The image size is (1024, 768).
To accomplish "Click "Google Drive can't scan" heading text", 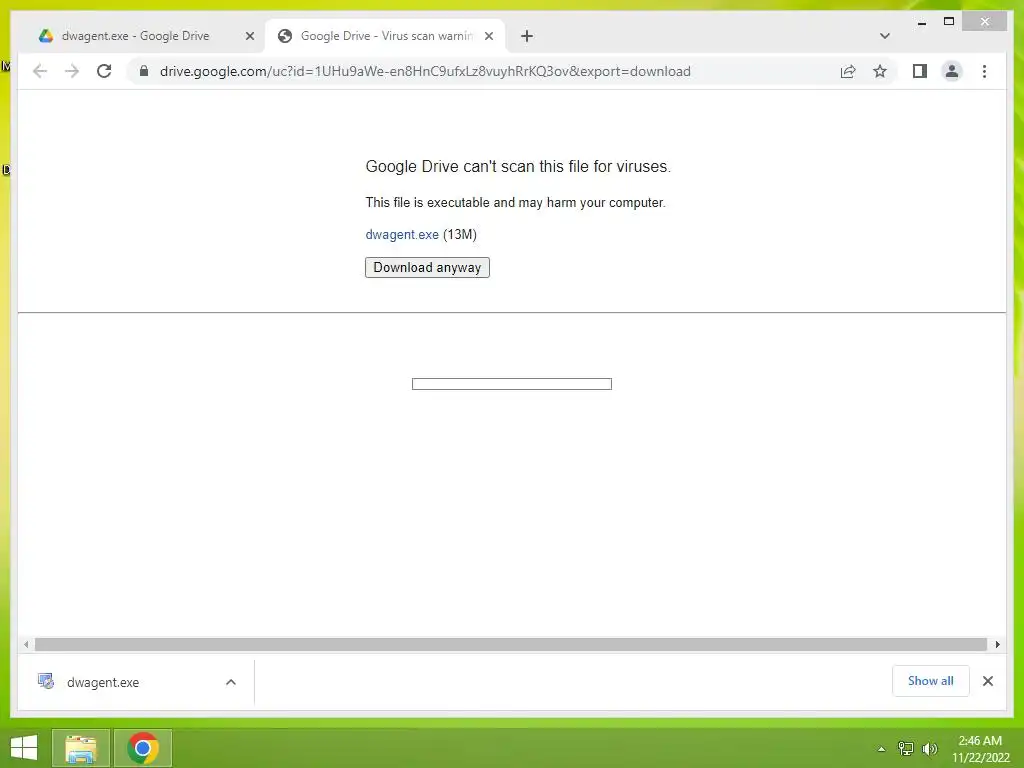I will click(x=518, y=167).
